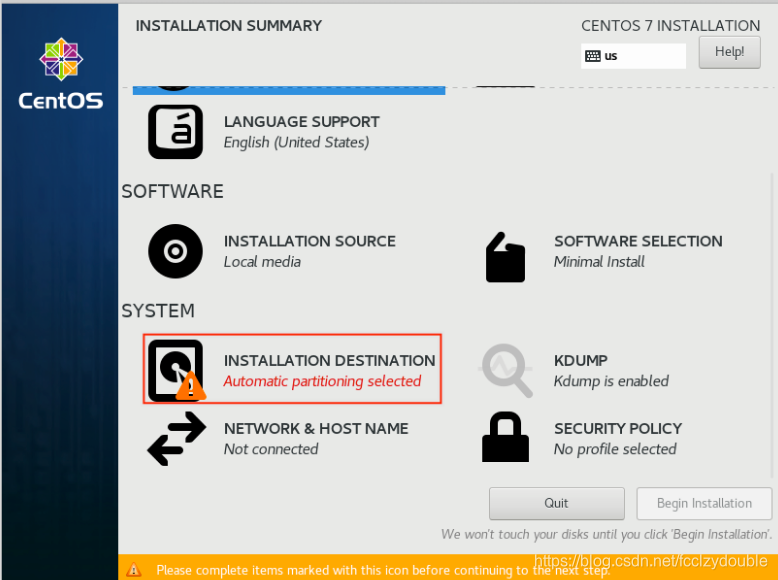Screen dimensions: 778x580
Task: Open the SOFTWARE SELECTION label
Action: click(x=638, y=241)
